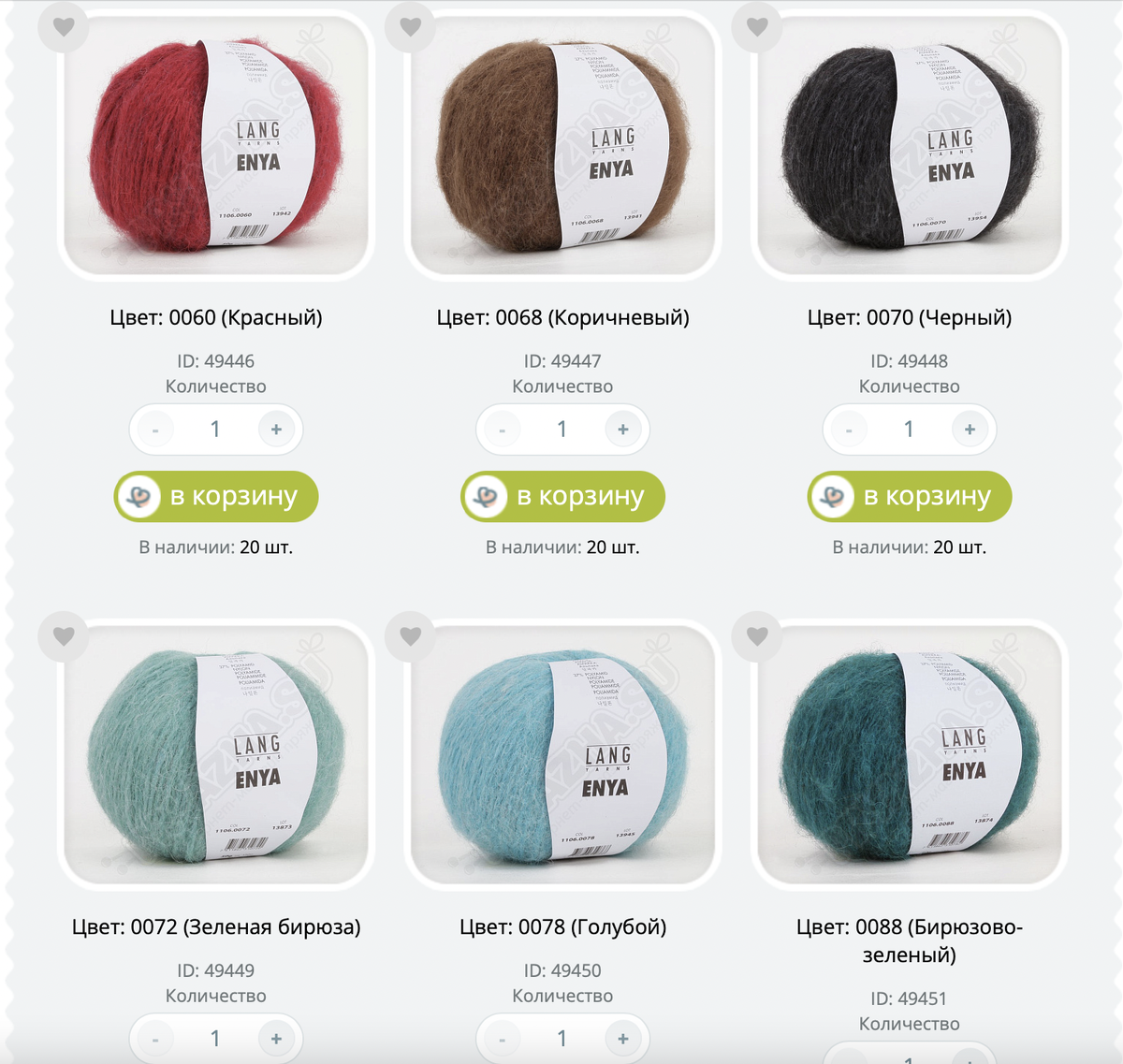Increase quantity for brown 0068 yarn
The height and width of the screenshot is (1064, 1123).
(x=623, y=430)
